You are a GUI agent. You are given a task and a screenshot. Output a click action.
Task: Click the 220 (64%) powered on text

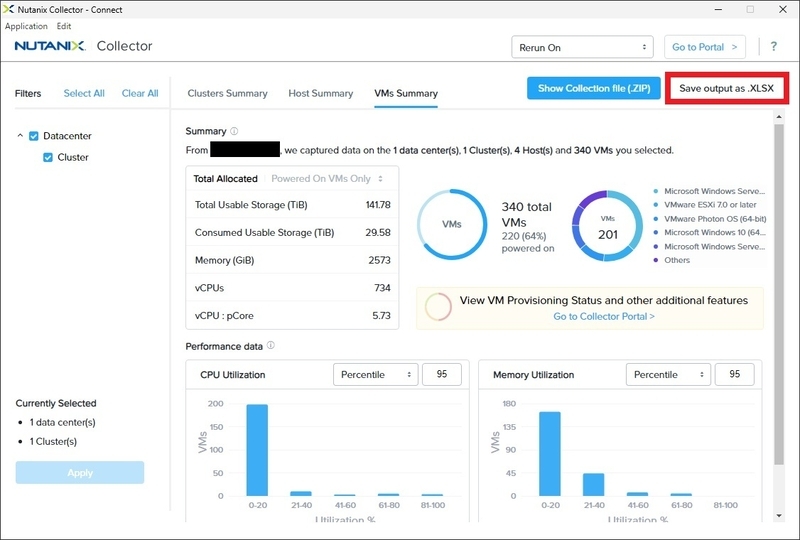click(x=528, y=242)
